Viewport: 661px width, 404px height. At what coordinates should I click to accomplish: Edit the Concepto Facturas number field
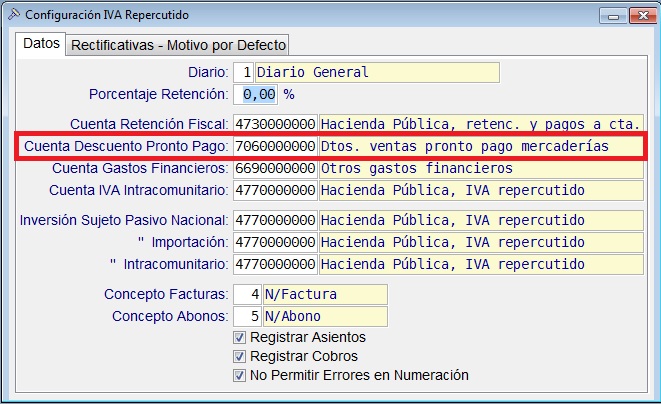coord(247,294)
